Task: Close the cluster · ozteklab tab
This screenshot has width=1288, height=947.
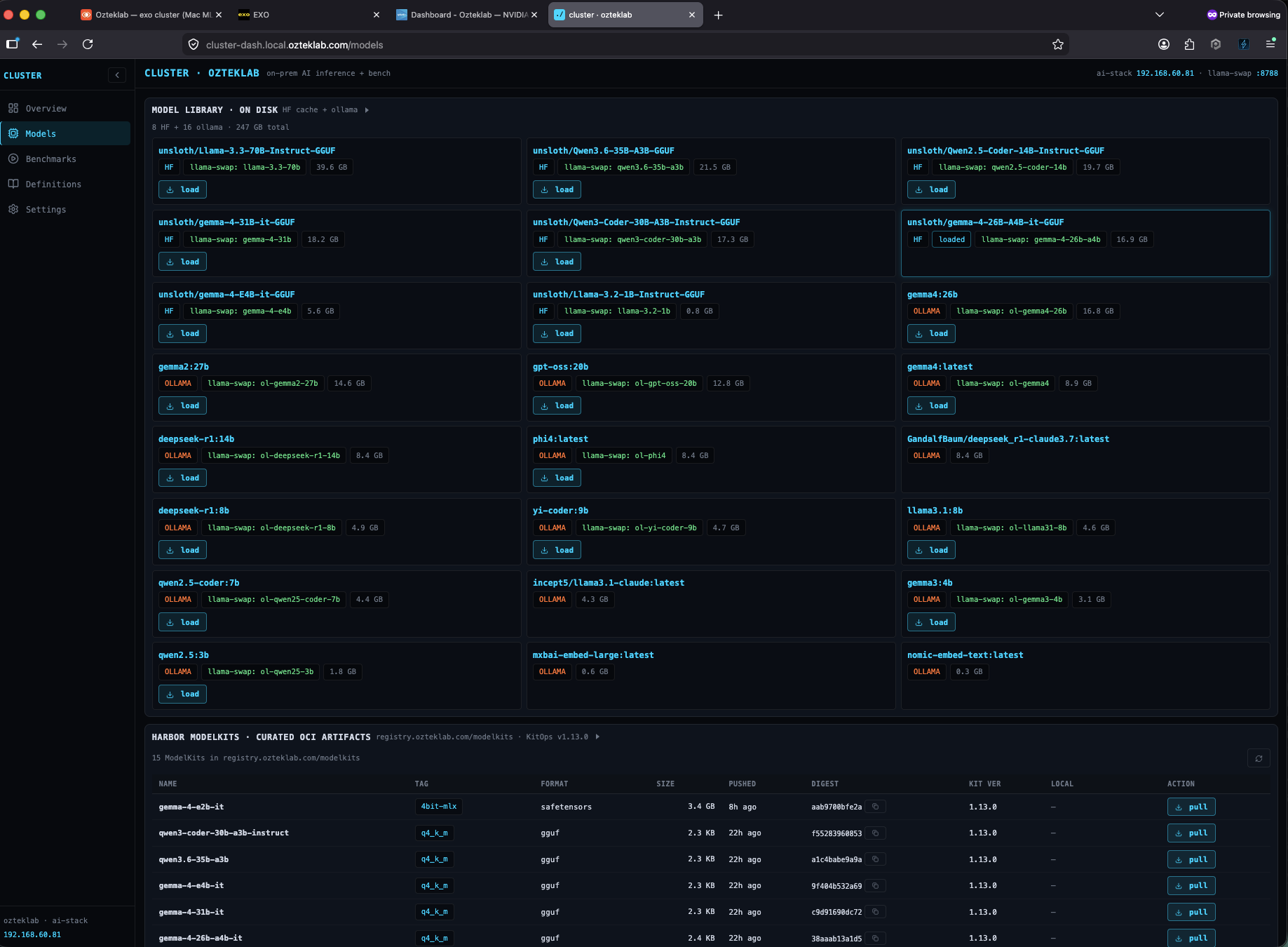Action: (692, 15)
